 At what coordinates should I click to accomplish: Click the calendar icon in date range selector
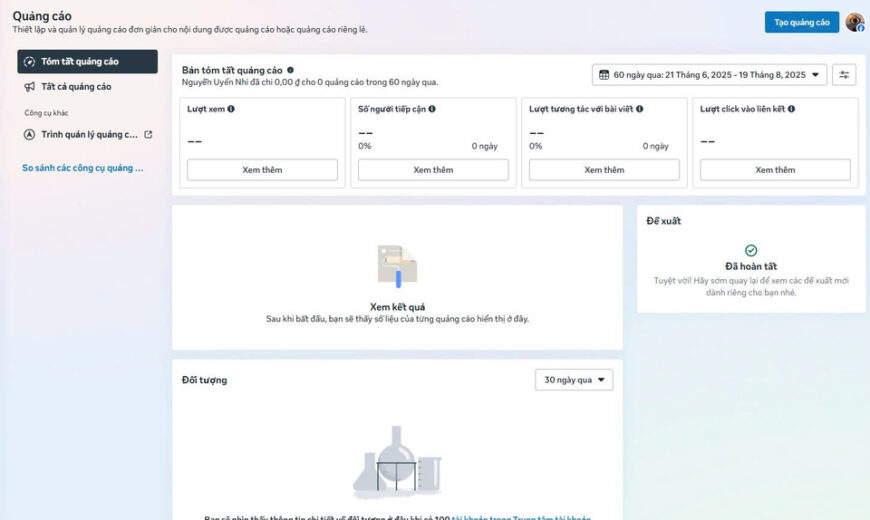603,75
